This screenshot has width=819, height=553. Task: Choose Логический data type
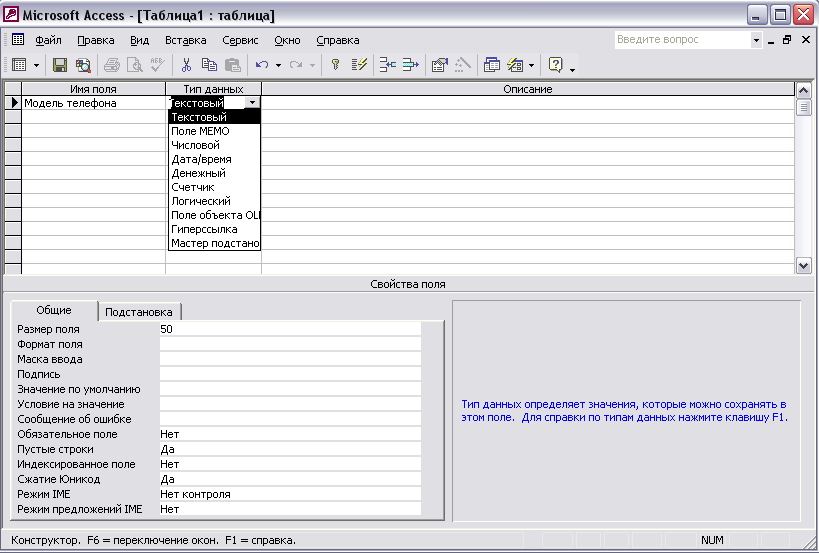pos(214,201)
